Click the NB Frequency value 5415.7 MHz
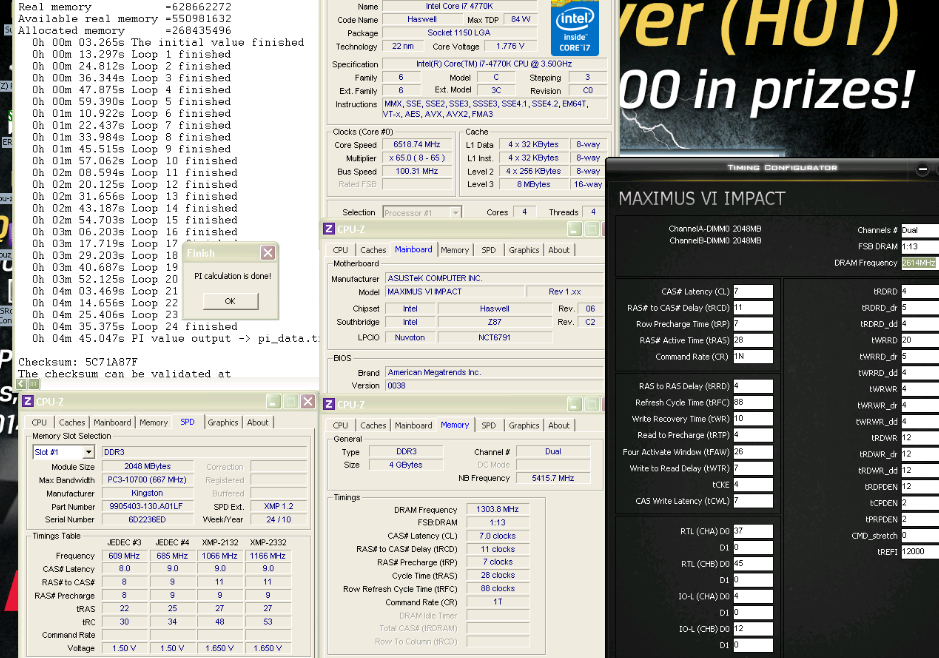This screenshot has width=939, height=658. tap(553, 478)
